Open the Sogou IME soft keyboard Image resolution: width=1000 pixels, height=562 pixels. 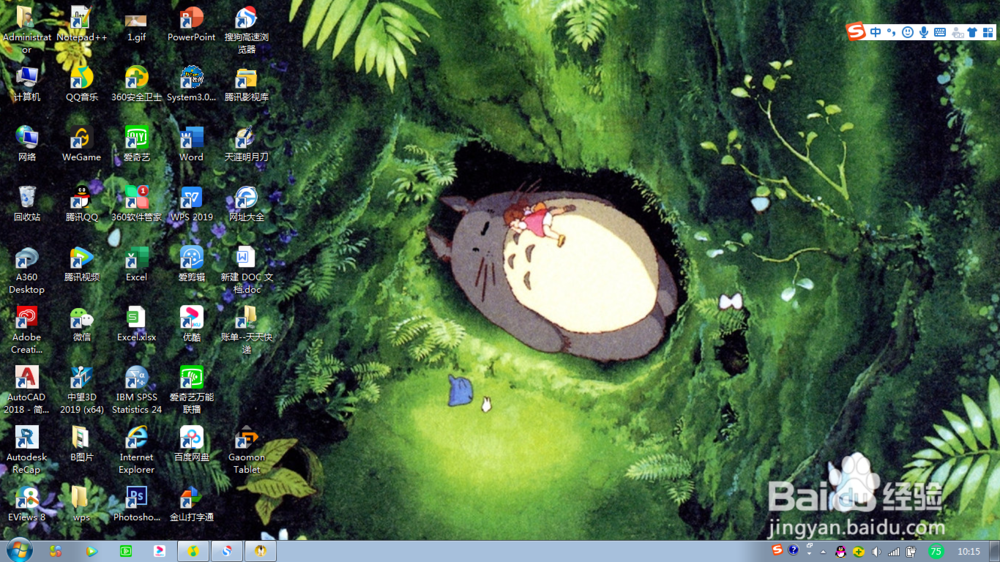click(940, 32)
